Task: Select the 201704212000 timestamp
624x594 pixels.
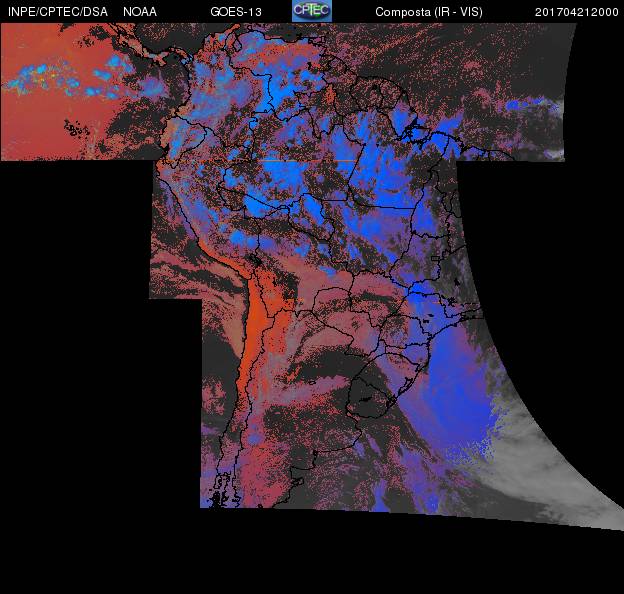Action: [x=577, y=12]
